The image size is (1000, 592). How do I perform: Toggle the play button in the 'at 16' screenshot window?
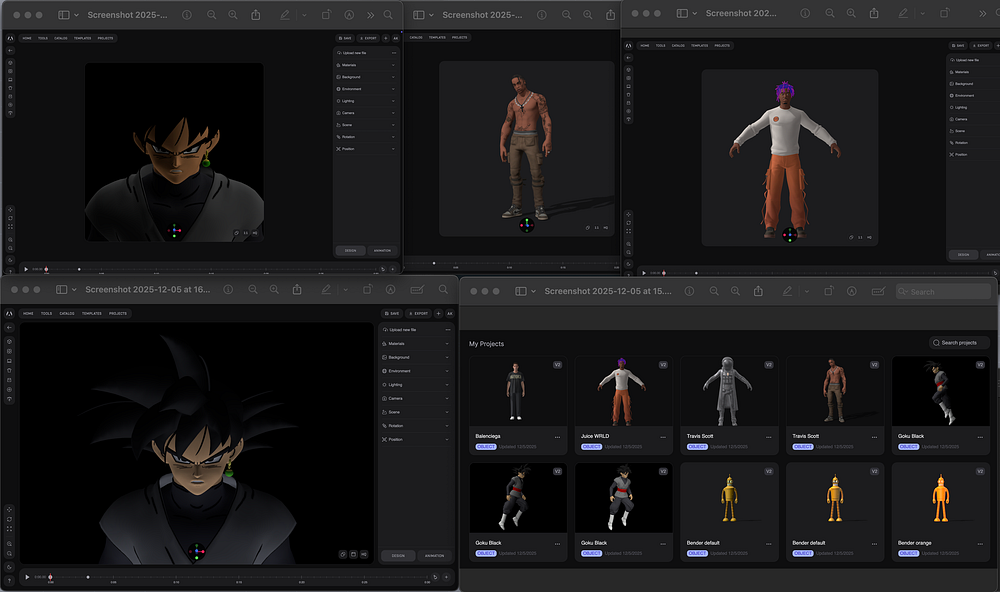click(27, 577)
